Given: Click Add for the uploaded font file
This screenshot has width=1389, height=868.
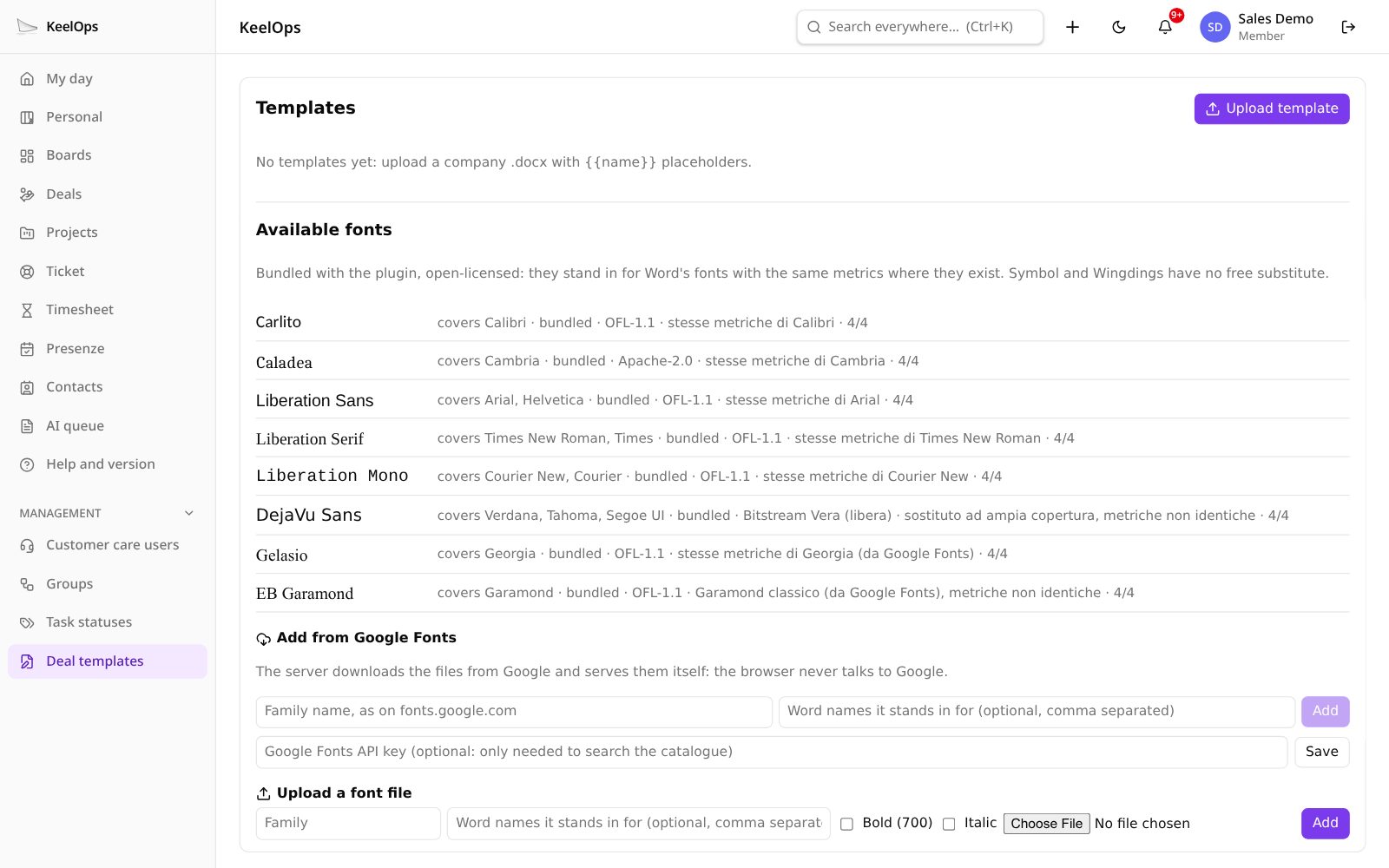Looking at the screenshot, I should coord(1325,824).
